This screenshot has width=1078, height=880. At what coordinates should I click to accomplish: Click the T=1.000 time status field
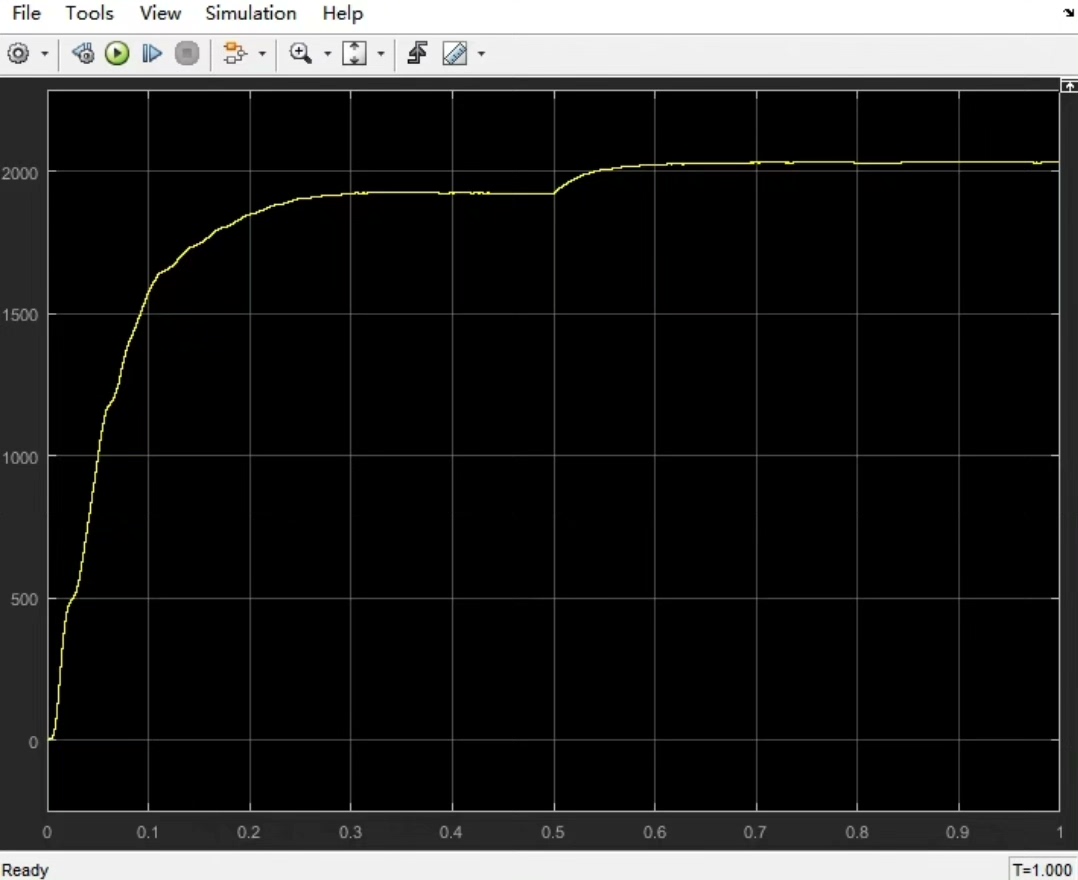[1042, 870]
